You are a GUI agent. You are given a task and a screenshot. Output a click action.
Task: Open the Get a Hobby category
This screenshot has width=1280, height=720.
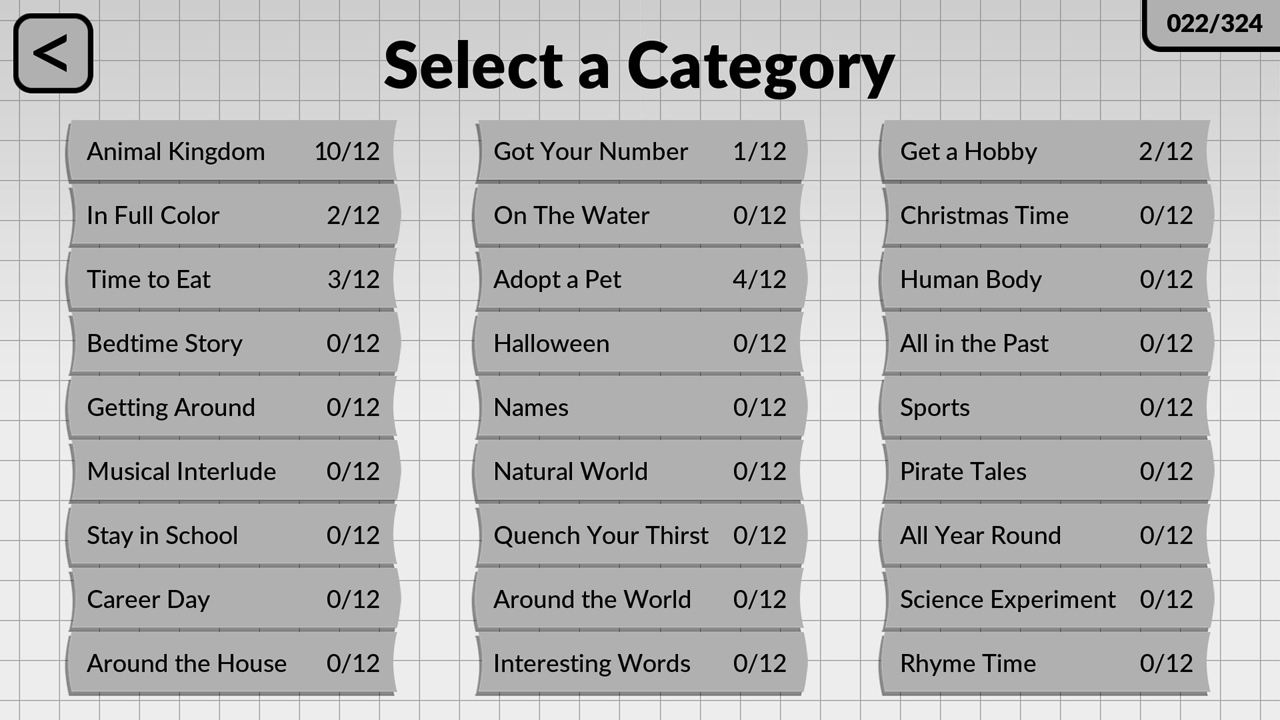(x=1046, y=152)
